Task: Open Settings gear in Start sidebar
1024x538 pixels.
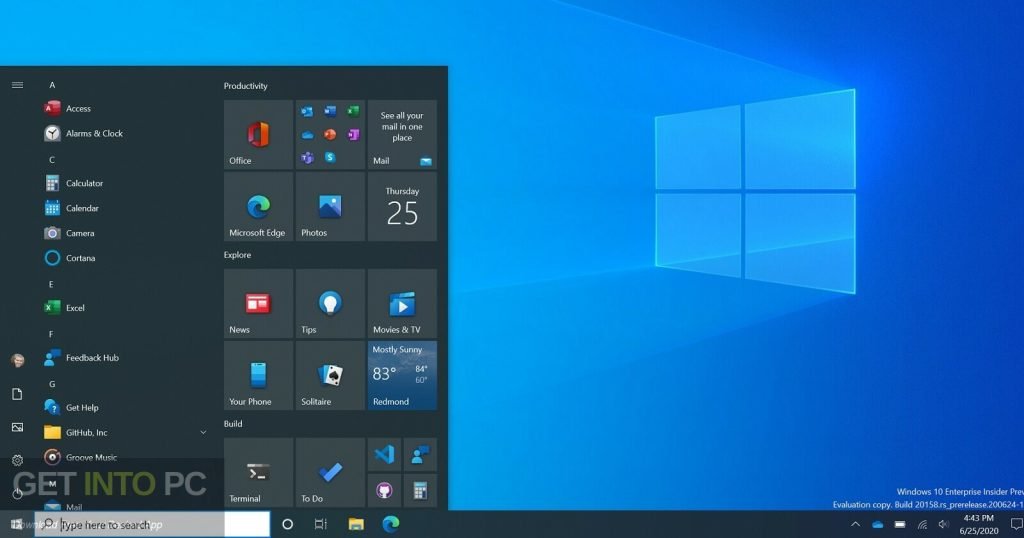Action: tap(18, 460)
